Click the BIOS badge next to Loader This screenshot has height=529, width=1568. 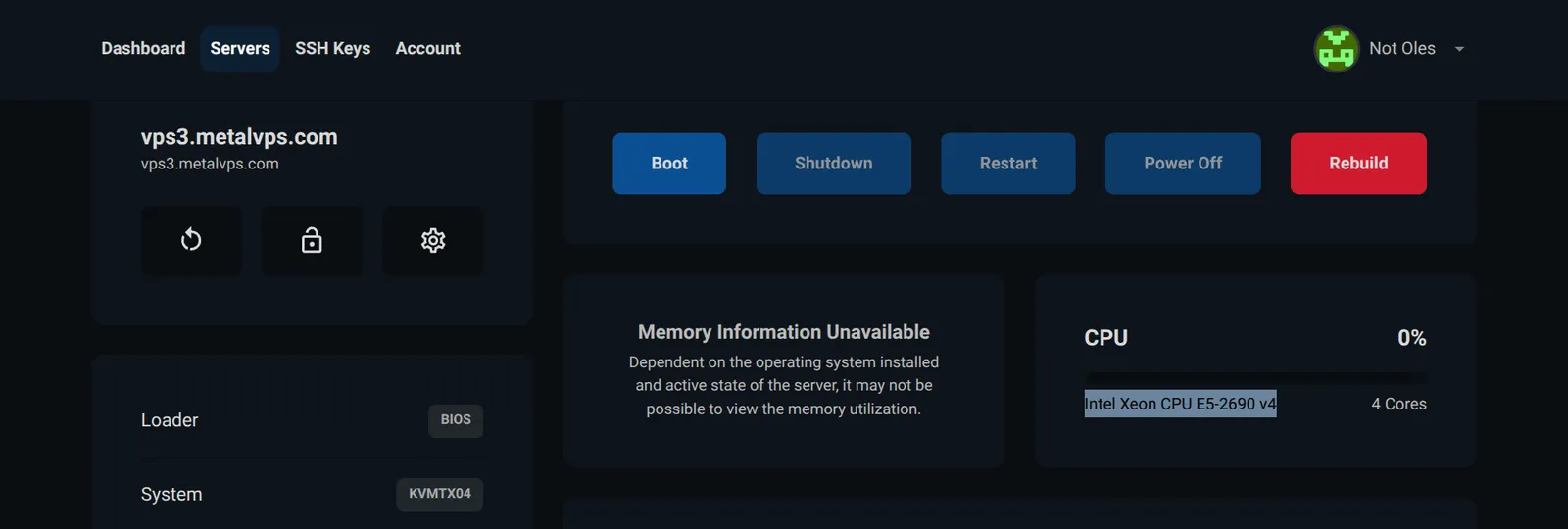click(456, 420)
